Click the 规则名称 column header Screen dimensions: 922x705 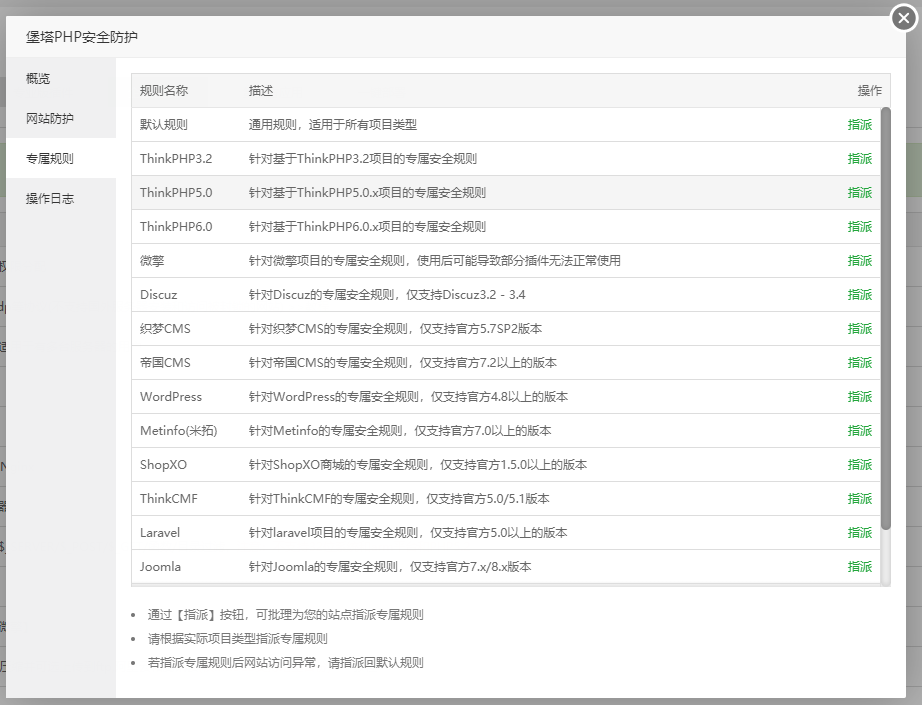[163, 91]
